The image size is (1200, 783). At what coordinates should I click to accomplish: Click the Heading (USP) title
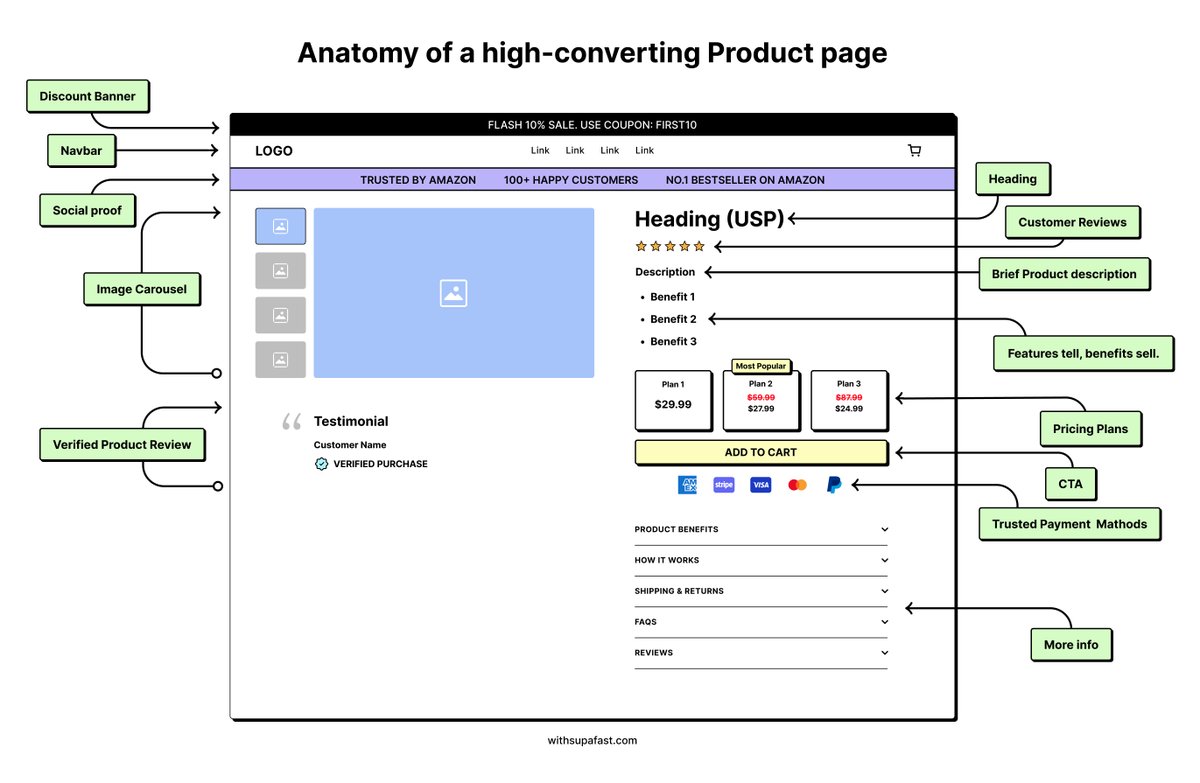(x=710, y=218)
